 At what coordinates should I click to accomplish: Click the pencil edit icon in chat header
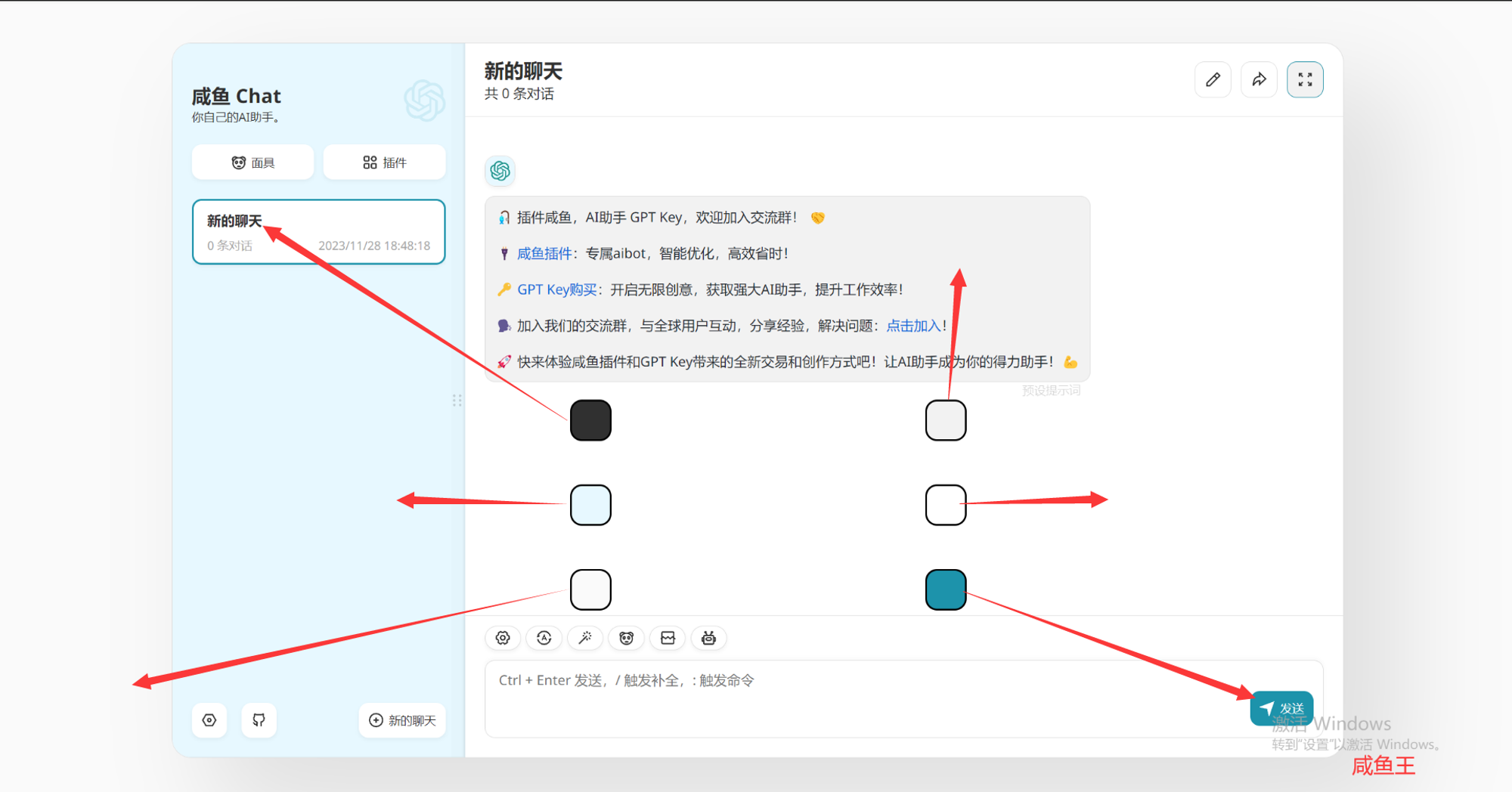click(x=1213, y=80)
